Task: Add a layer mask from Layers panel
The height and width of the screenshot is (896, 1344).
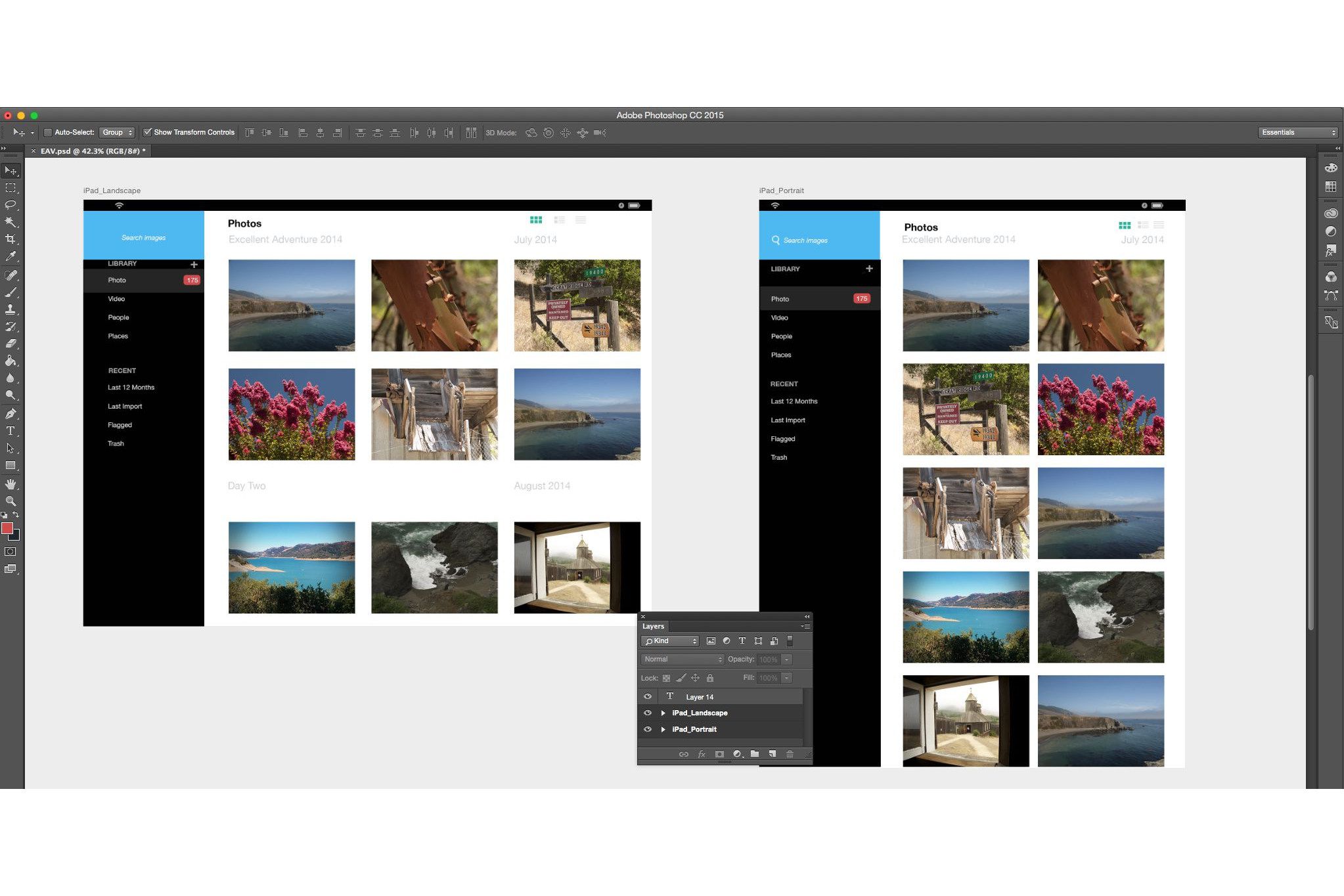Action: click(x=719, y=754)
